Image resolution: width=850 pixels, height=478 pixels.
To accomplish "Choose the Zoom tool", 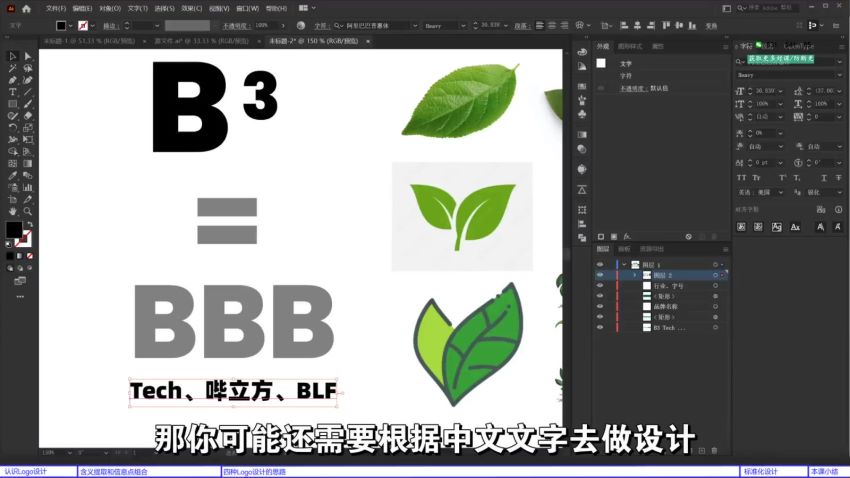I will tap(28, 211).
